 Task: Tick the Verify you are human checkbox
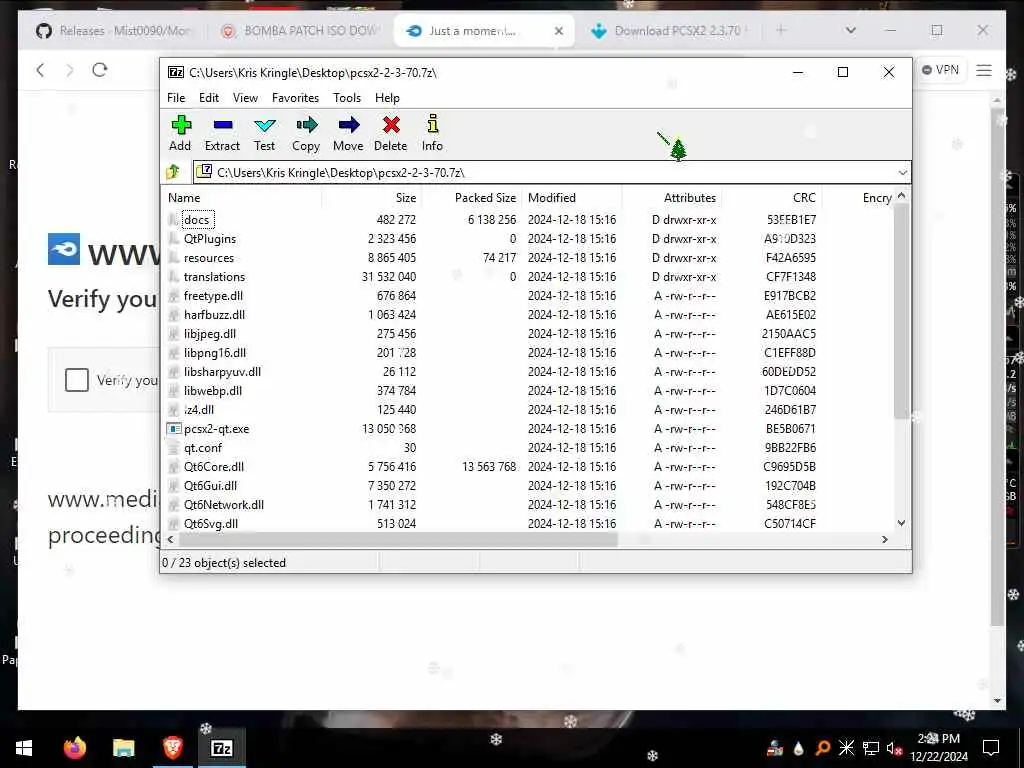pyautogui.click(x=76, y=379)
